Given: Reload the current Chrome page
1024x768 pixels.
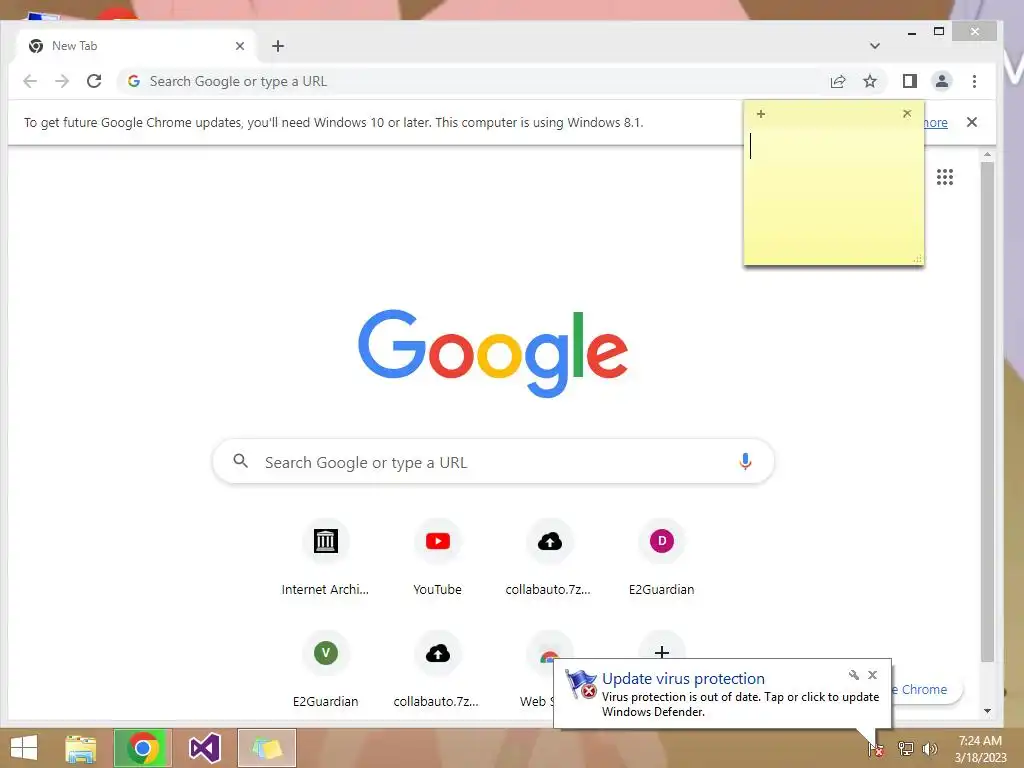Looking at the screenshot, I should [94, 81].
